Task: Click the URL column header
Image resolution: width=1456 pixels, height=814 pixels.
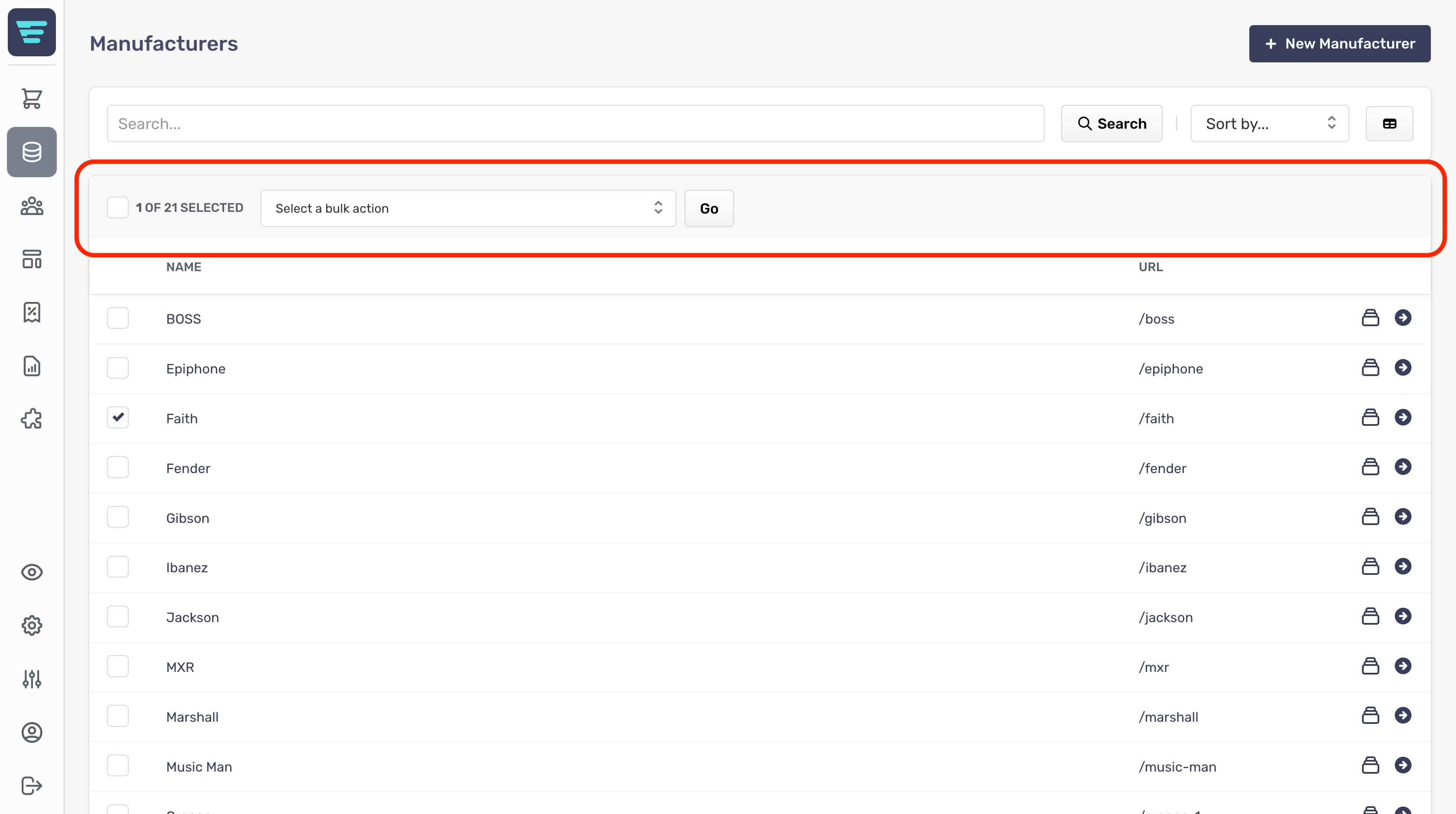Action: click(1151, 266)
